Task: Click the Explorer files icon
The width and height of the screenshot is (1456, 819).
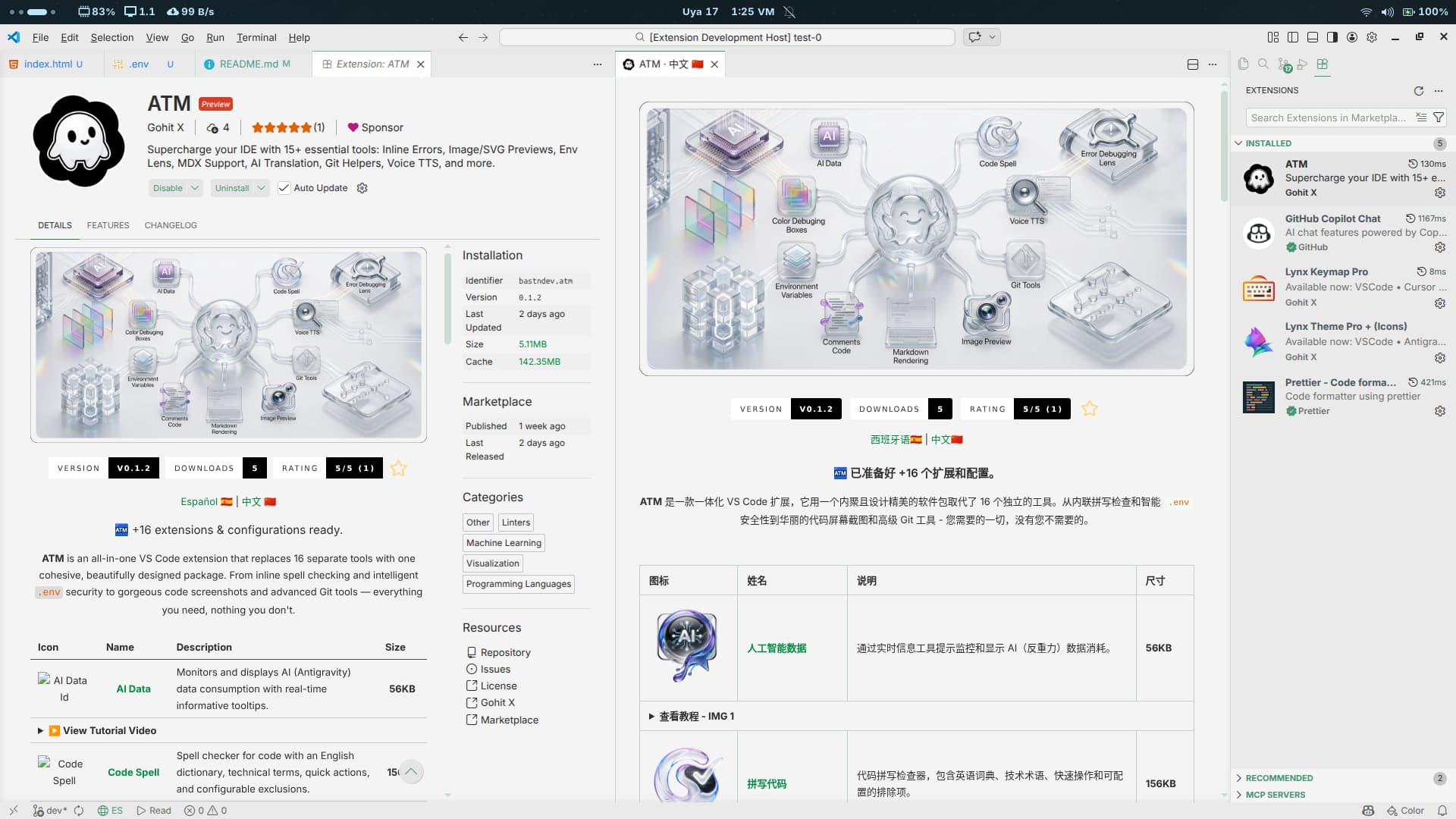Action: pos(1244,64)
